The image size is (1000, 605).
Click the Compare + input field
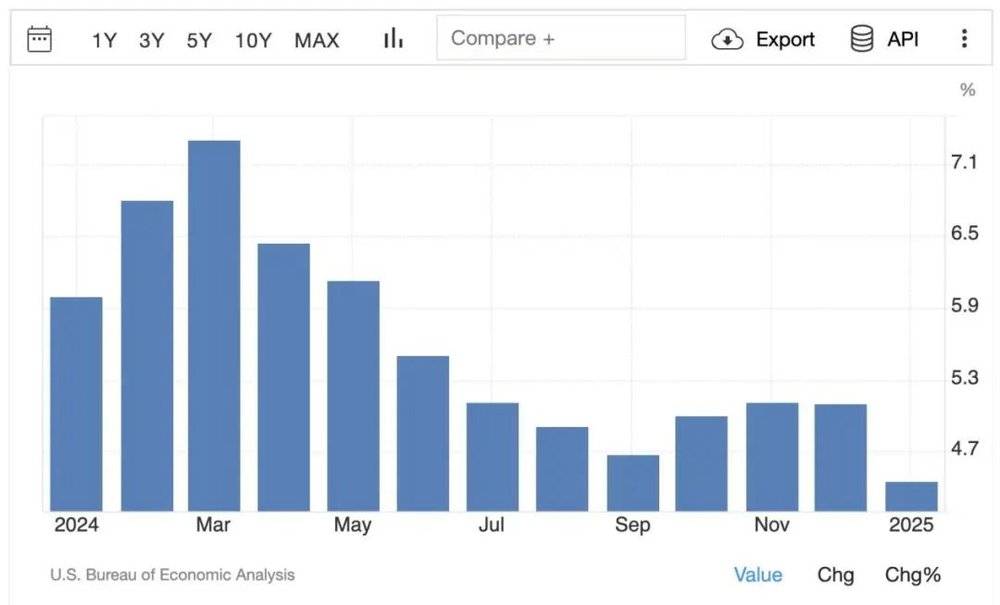tap(561, 38)
